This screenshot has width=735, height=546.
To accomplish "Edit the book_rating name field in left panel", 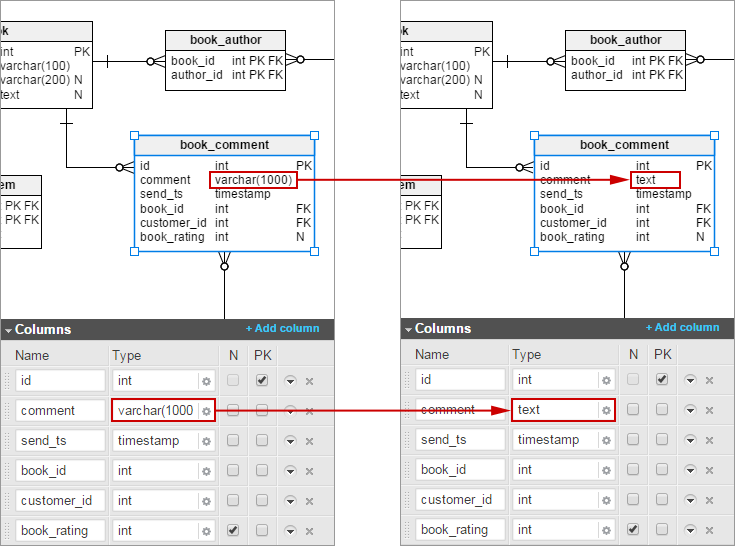I will [x=60, y=531].
